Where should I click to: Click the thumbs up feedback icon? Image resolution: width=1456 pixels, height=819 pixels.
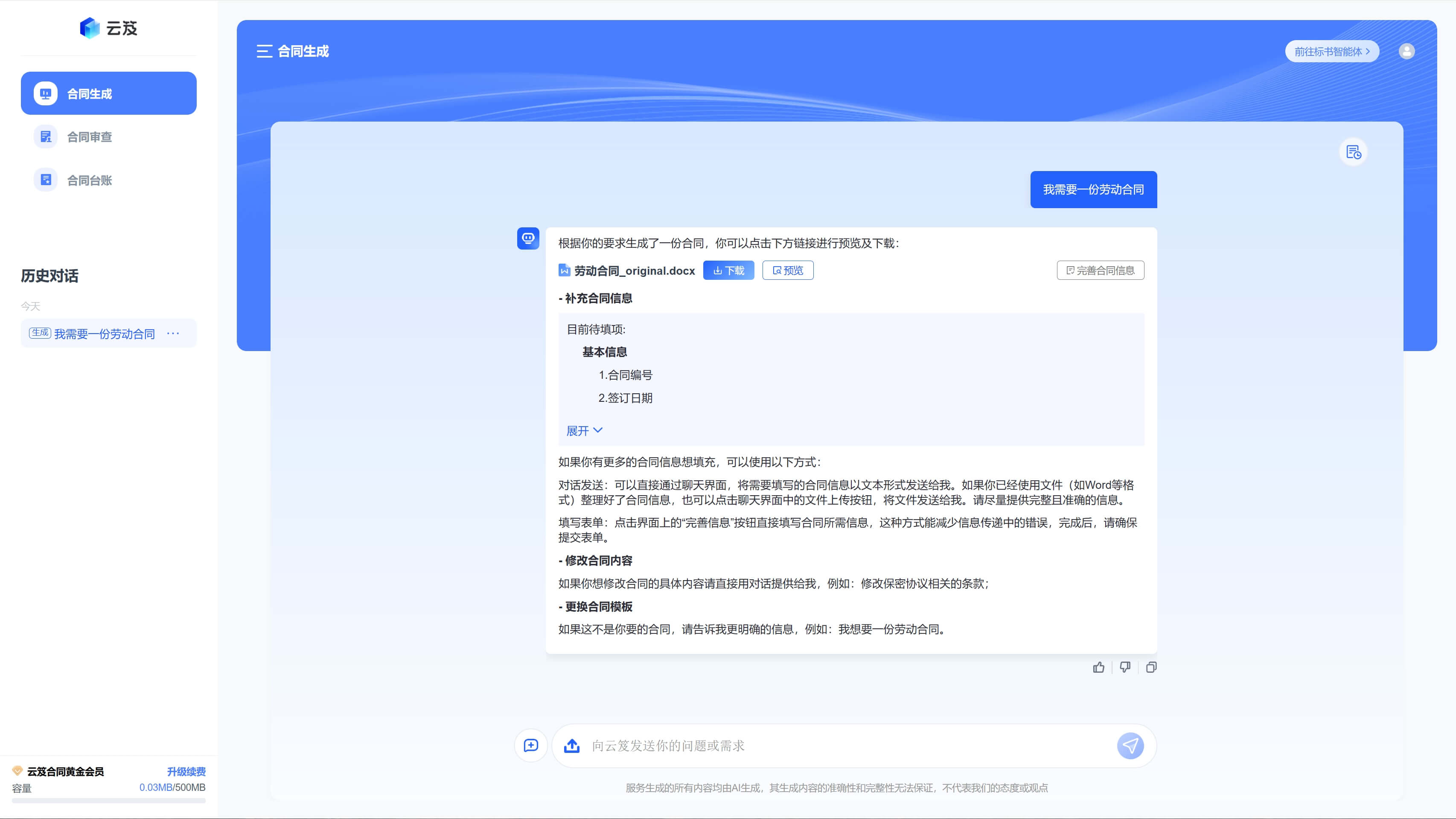click(1098, 667)
